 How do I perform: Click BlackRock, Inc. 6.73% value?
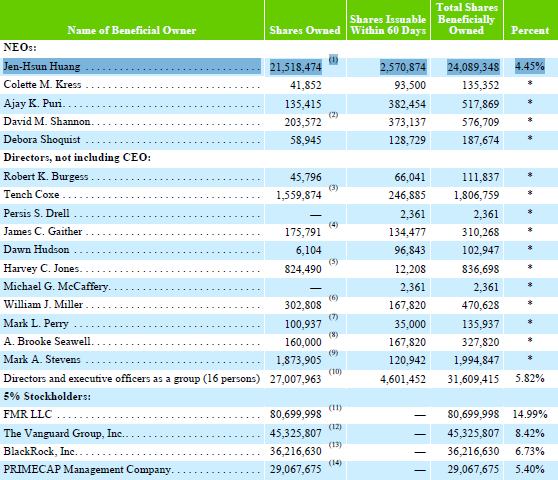530,451
